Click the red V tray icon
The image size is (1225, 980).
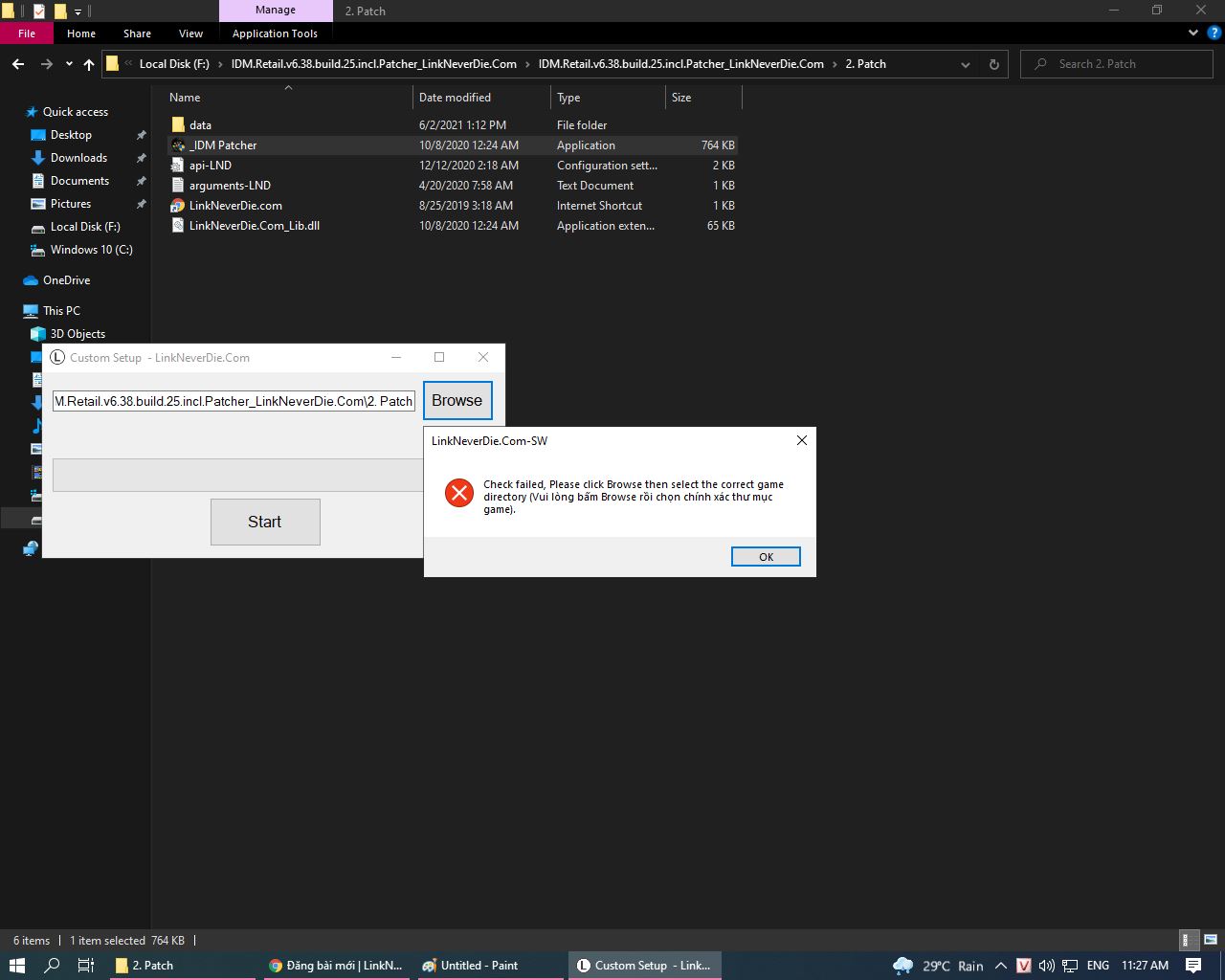pyautogui.click(x=1023, y=966)
